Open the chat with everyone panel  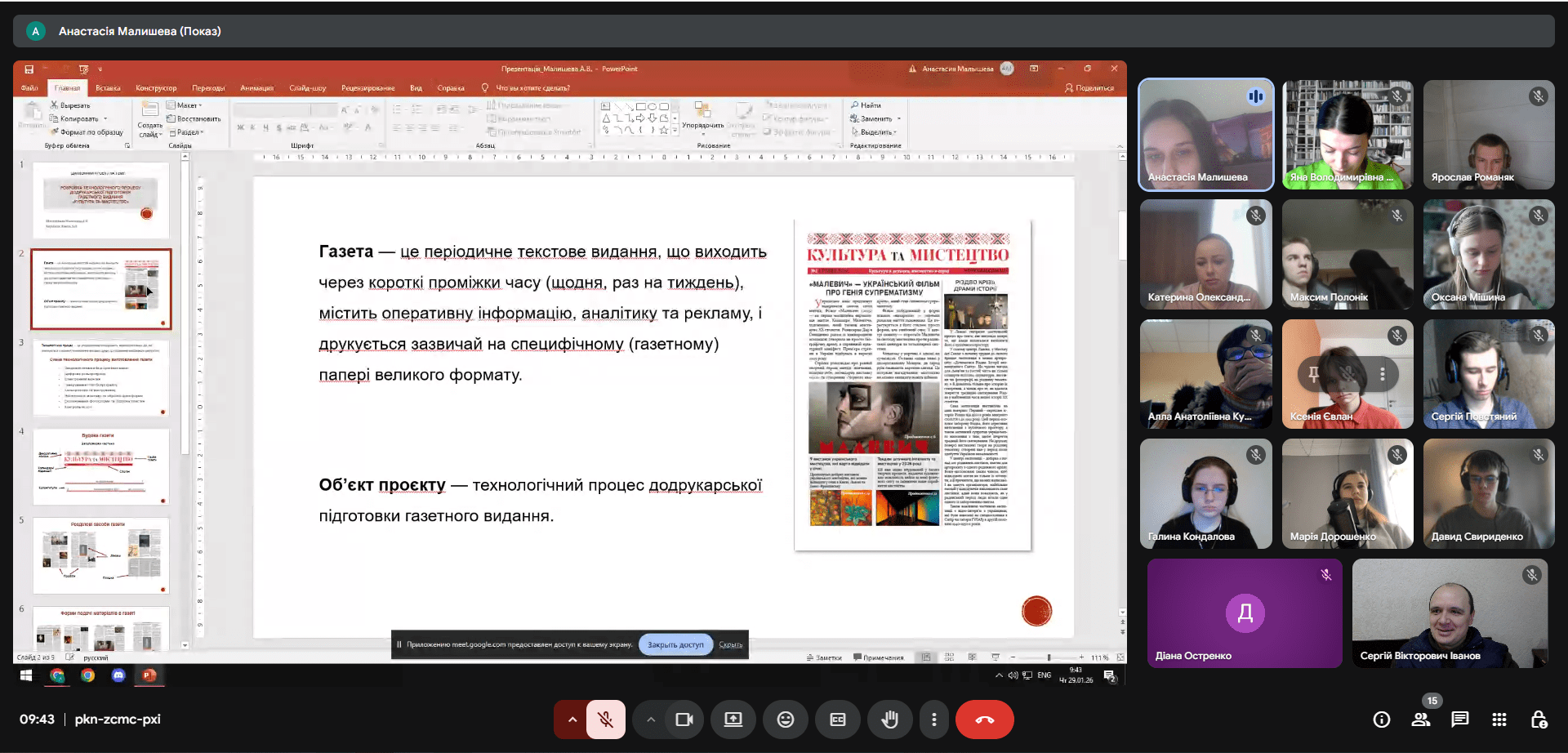[1459, 720]
